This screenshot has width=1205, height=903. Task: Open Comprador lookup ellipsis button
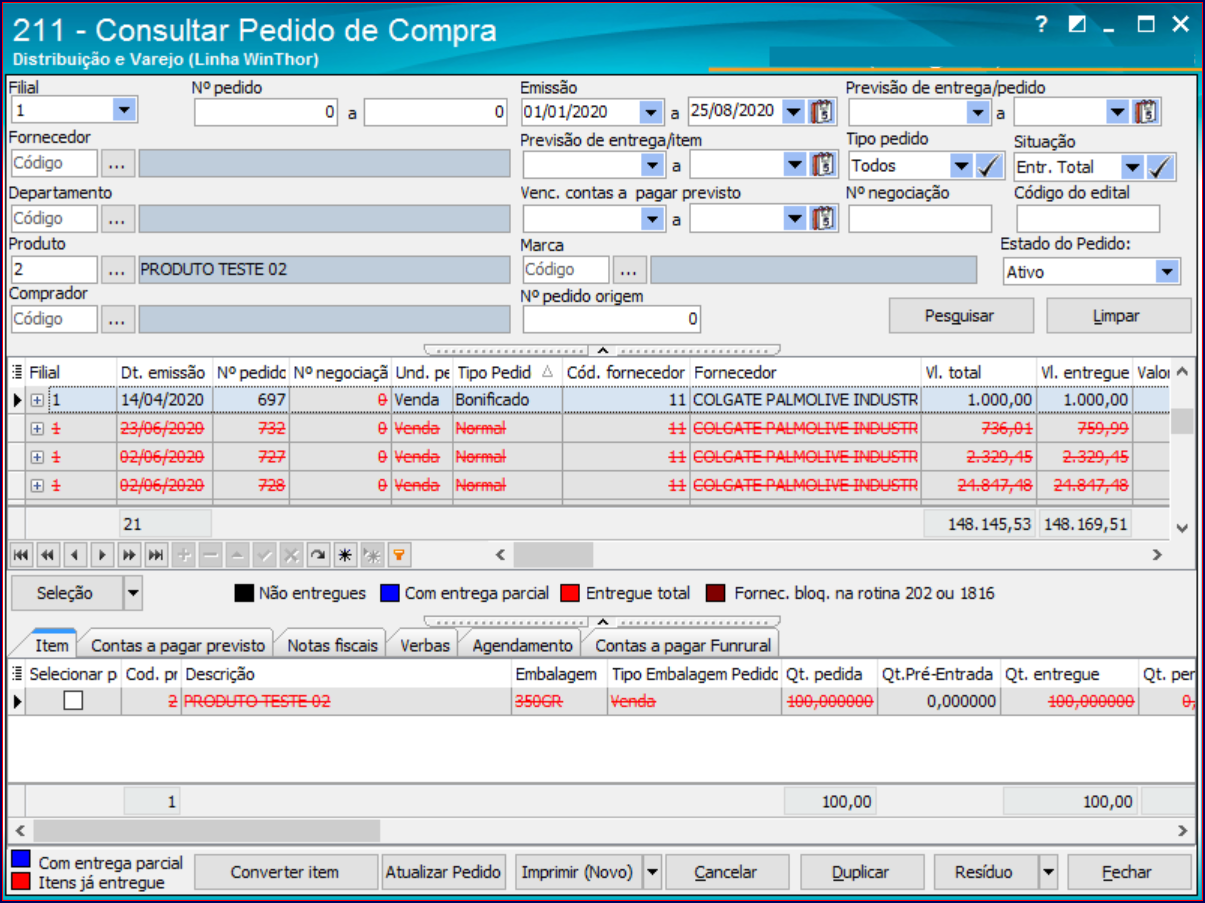[x=117, y=320]
